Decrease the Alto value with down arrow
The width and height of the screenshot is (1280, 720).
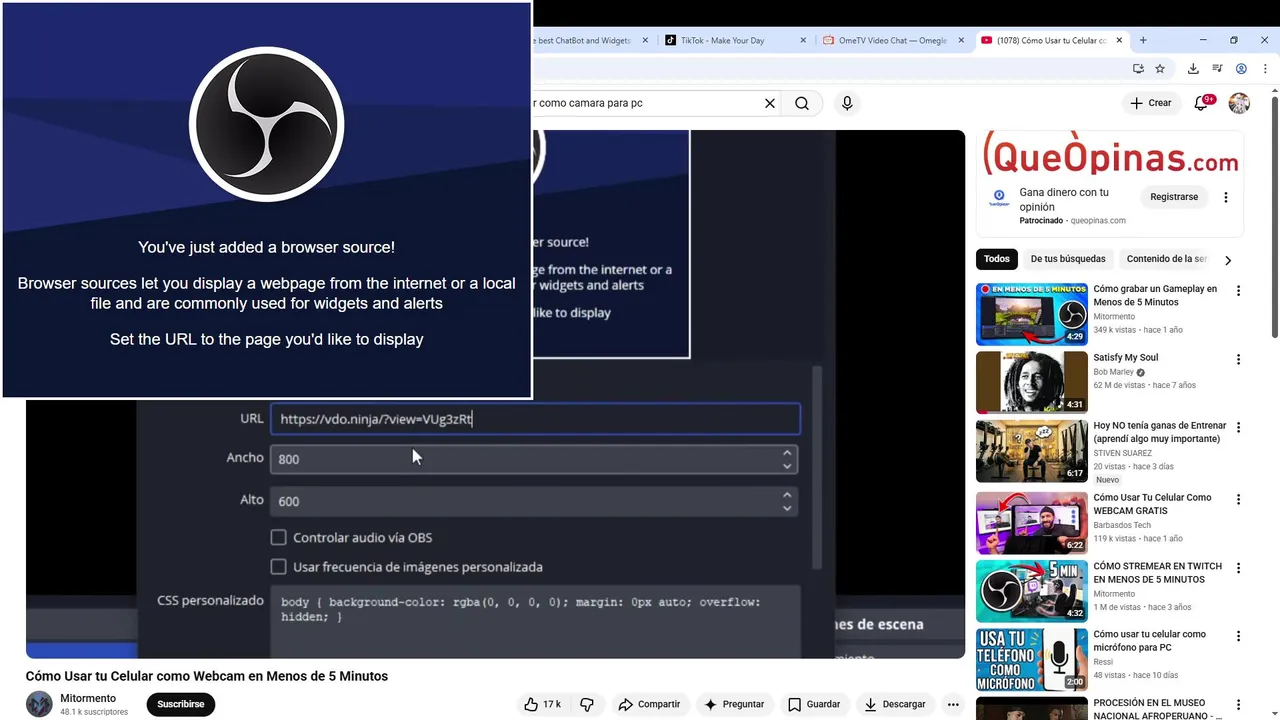click(x=787, y=507)
